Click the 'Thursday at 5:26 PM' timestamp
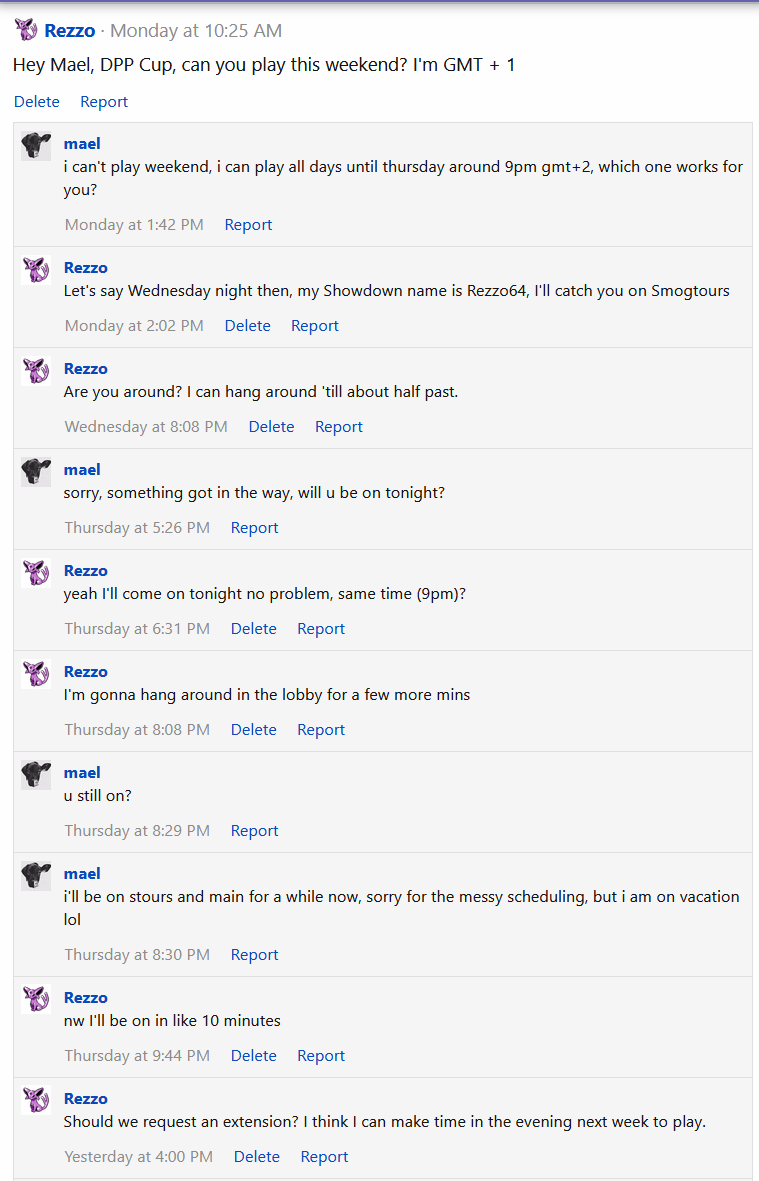The width and height of the screenshot is (759, 1181). [x=137, y=527]
